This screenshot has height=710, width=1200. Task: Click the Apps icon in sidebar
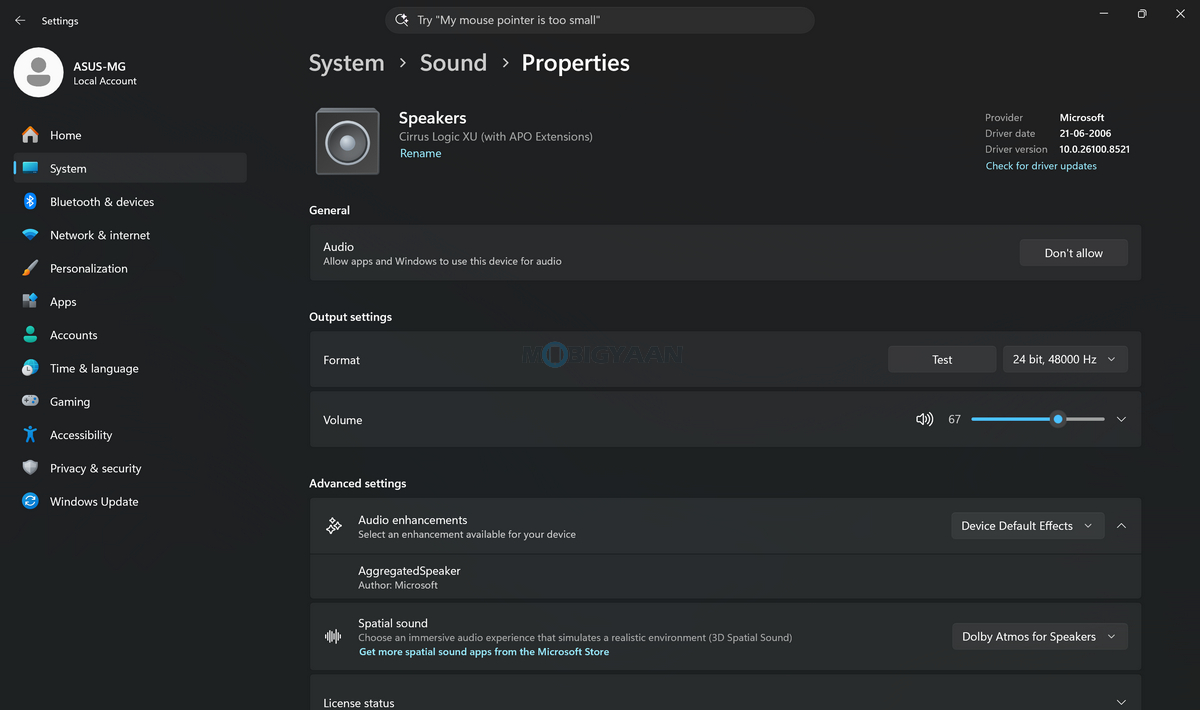30,301
